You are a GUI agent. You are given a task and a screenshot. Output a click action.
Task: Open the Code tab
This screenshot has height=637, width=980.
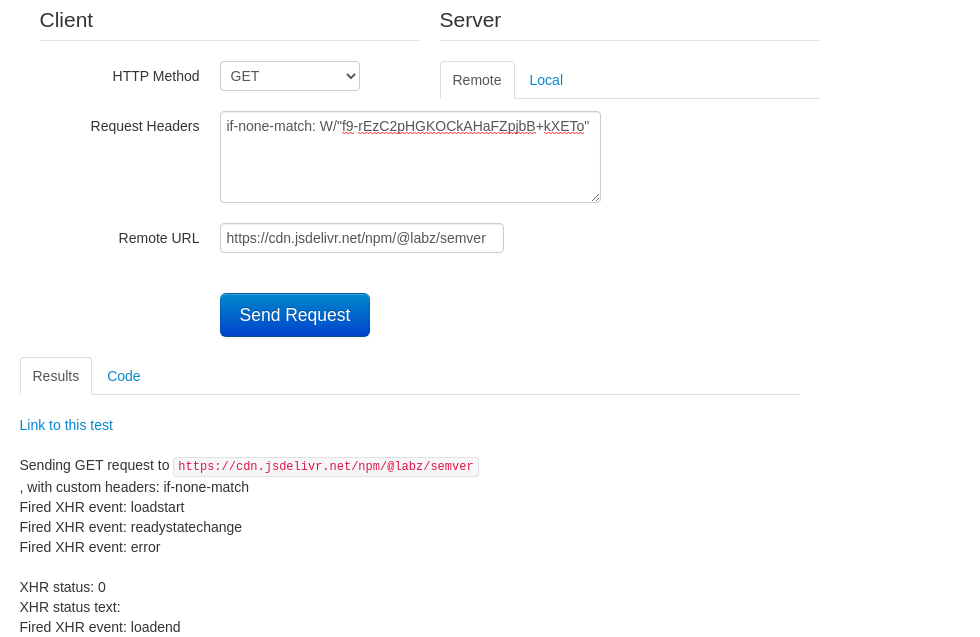point(123,376)
